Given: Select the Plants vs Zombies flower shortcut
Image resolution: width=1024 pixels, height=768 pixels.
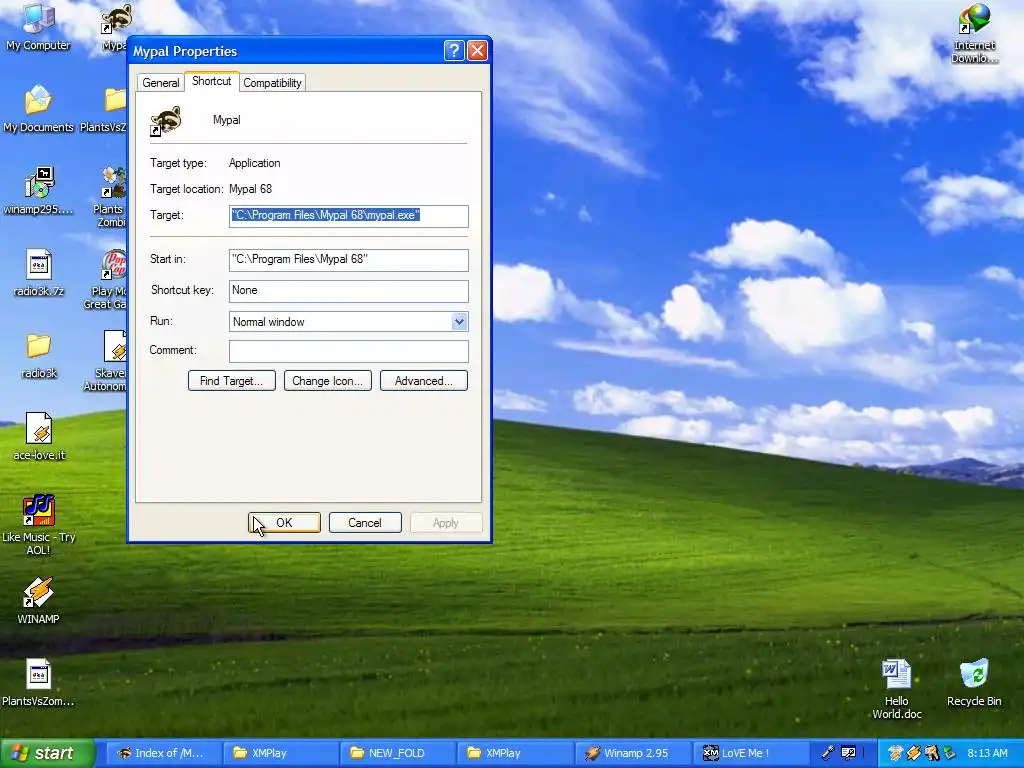Looking at the screenshot, I should 111,196.
